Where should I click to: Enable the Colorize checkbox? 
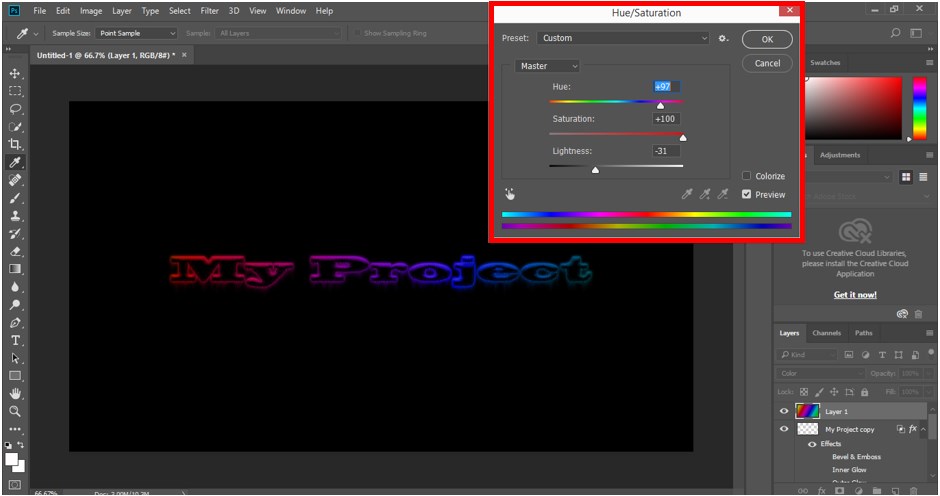(746, 176)
